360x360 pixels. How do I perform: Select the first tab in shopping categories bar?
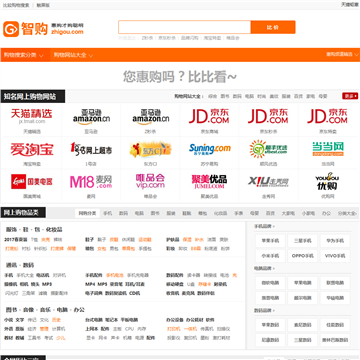coord(87,213)
